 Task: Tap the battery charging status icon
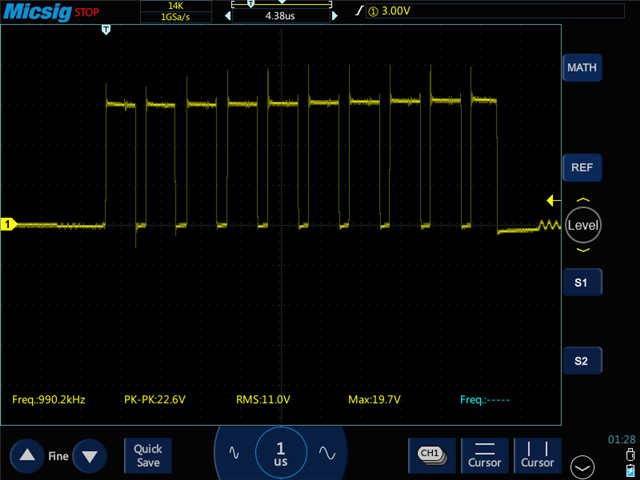point(630,471)
